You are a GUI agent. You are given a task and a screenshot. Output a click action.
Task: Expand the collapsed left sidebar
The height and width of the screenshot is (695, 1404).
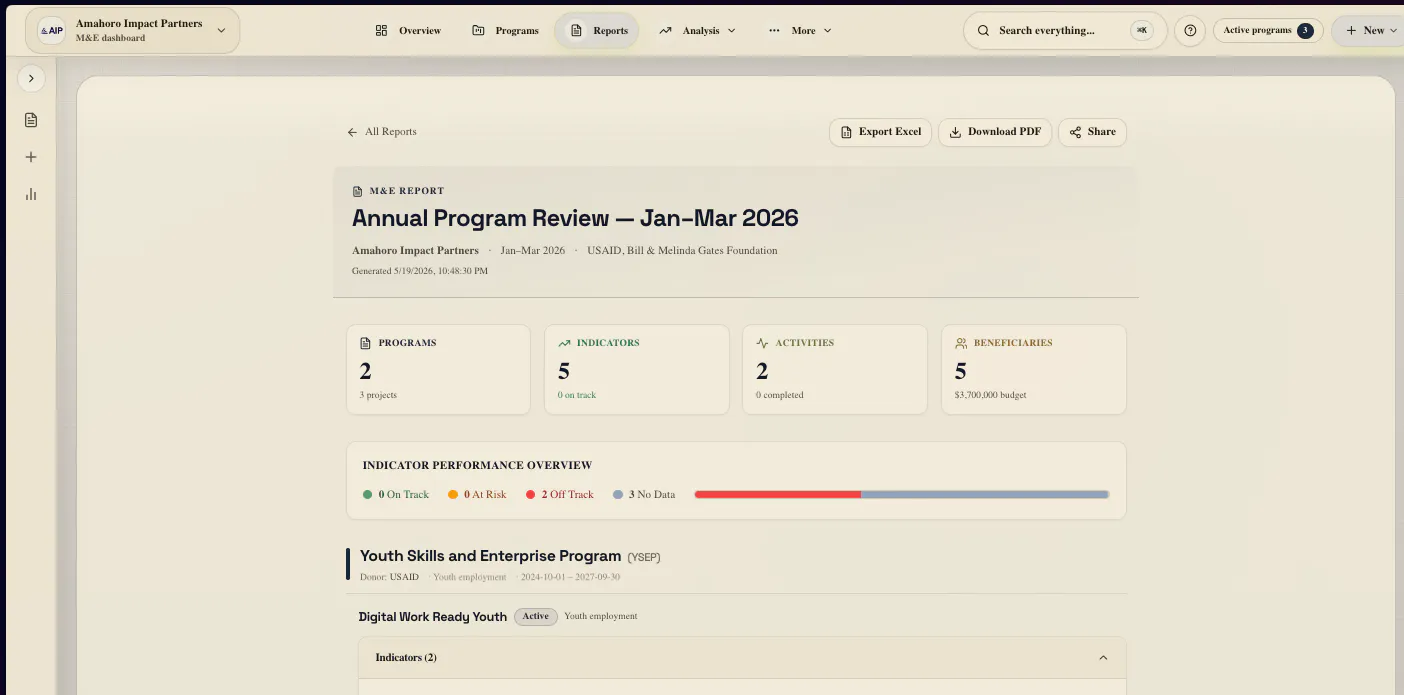(31, 78)
